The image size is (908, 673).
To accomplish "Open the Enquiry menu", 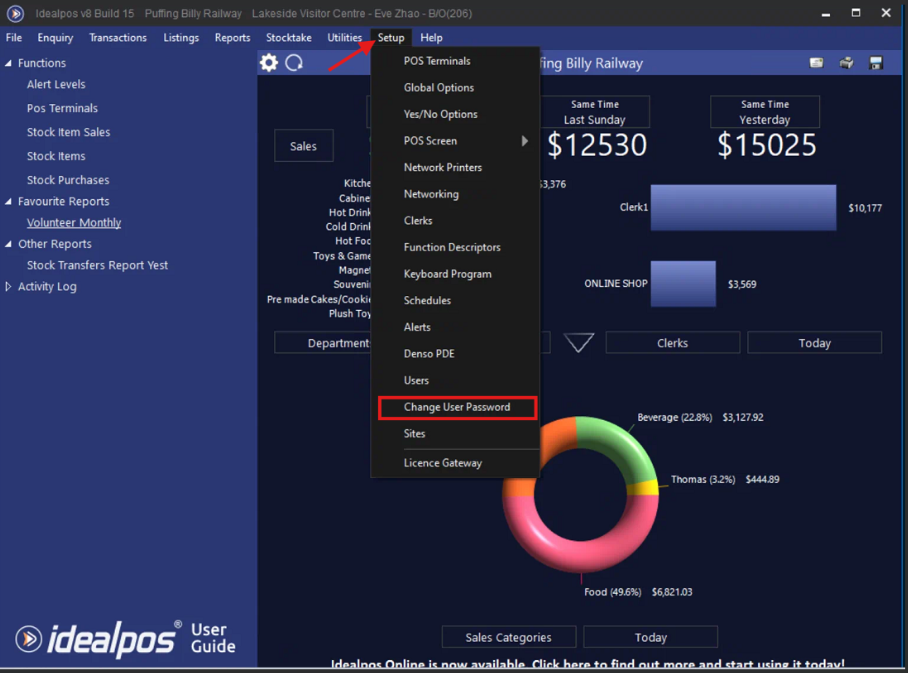I will pyautogui.click(x=56, y=38).
